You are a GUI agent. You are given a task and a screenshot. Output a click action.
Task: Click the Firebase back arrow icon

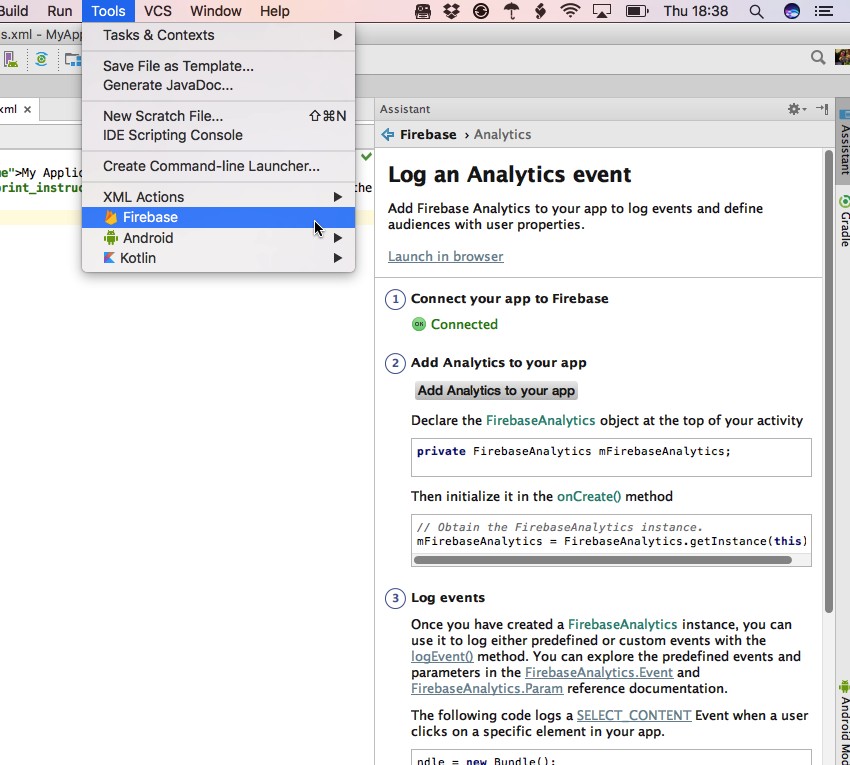388,134
